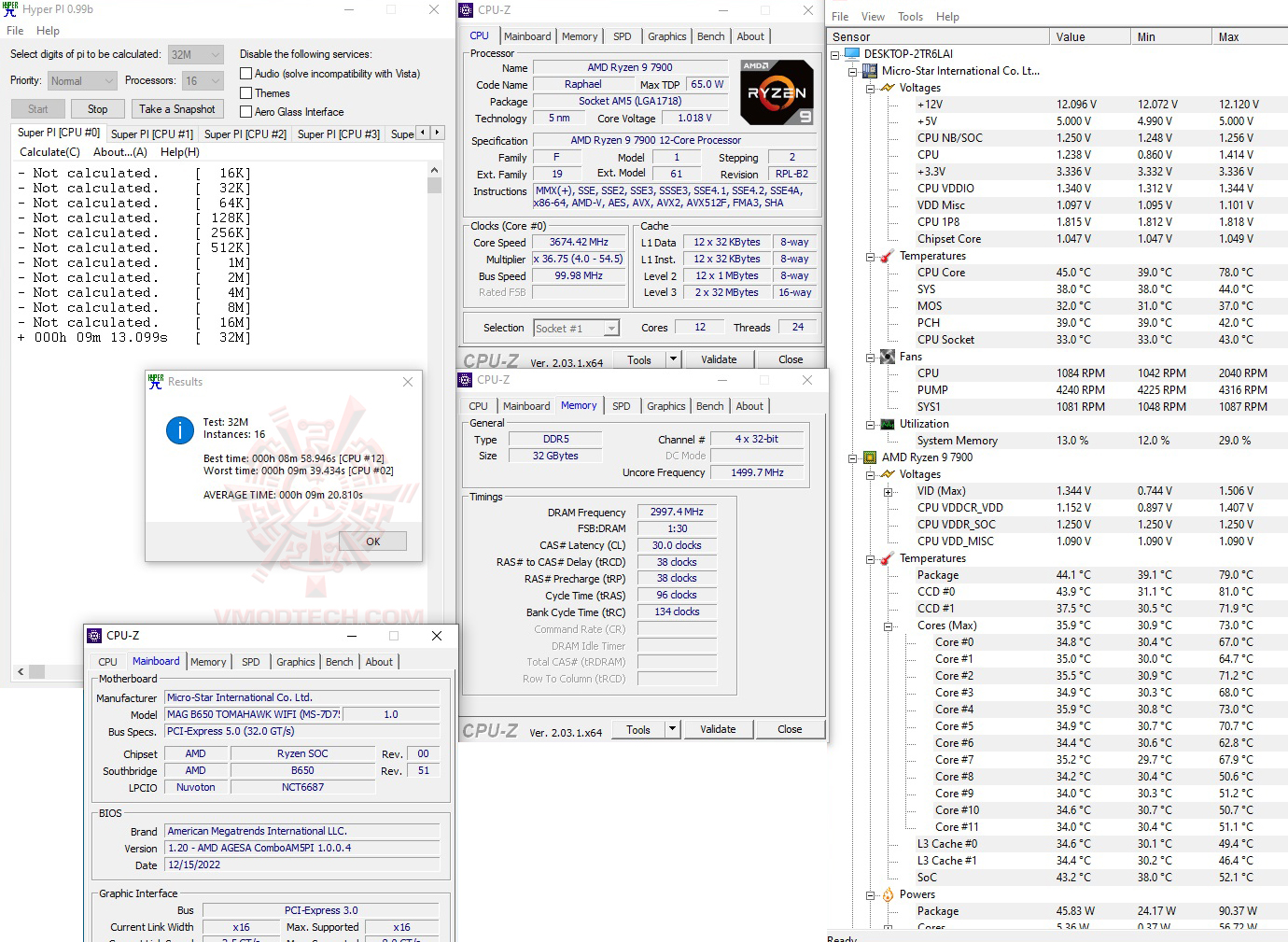
Task: Close the Results dialog with X
Action: click(408, 382)
